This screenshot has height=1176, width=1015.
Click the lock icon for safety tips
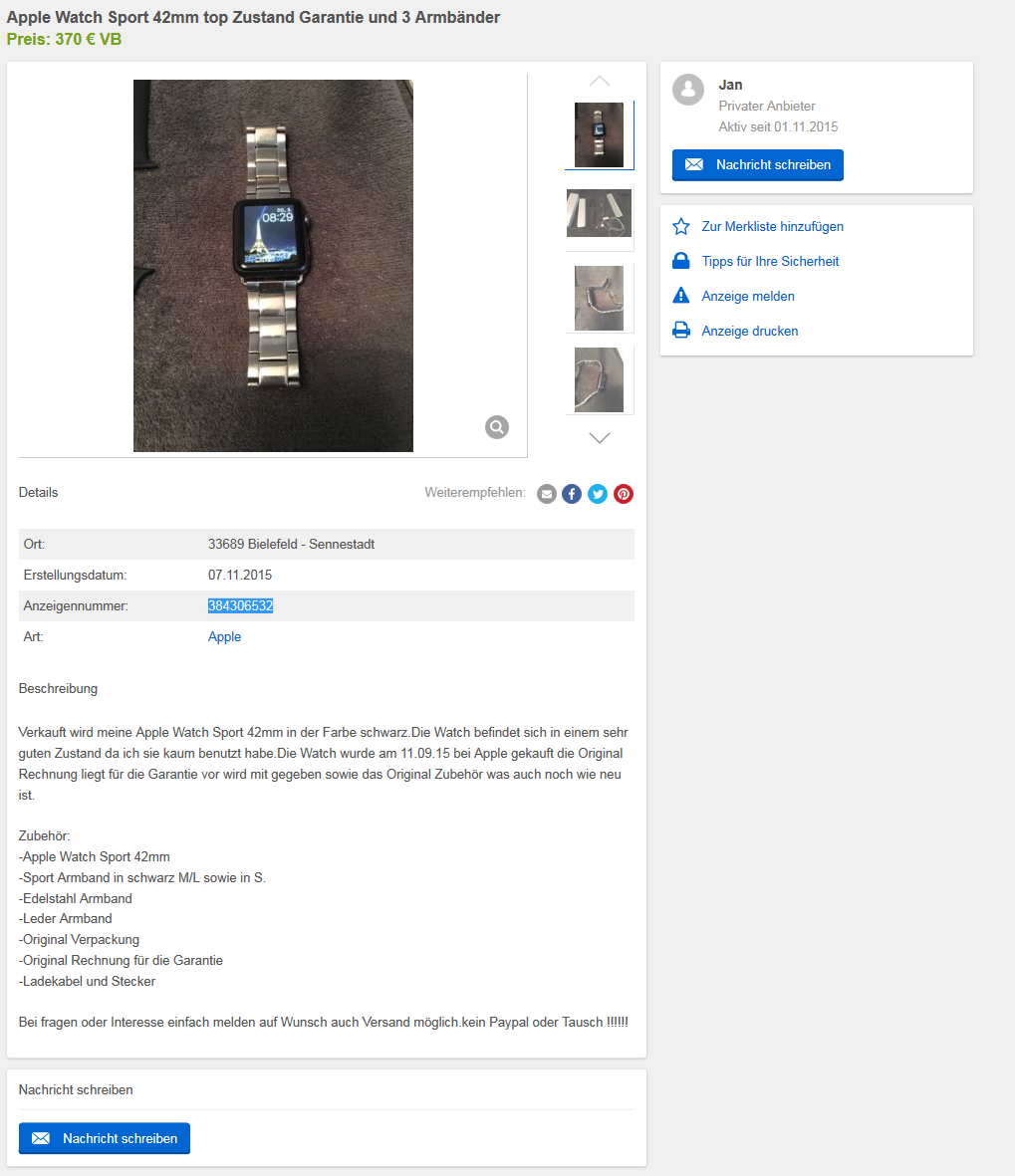pyautogui.click(x=681, y=261)
